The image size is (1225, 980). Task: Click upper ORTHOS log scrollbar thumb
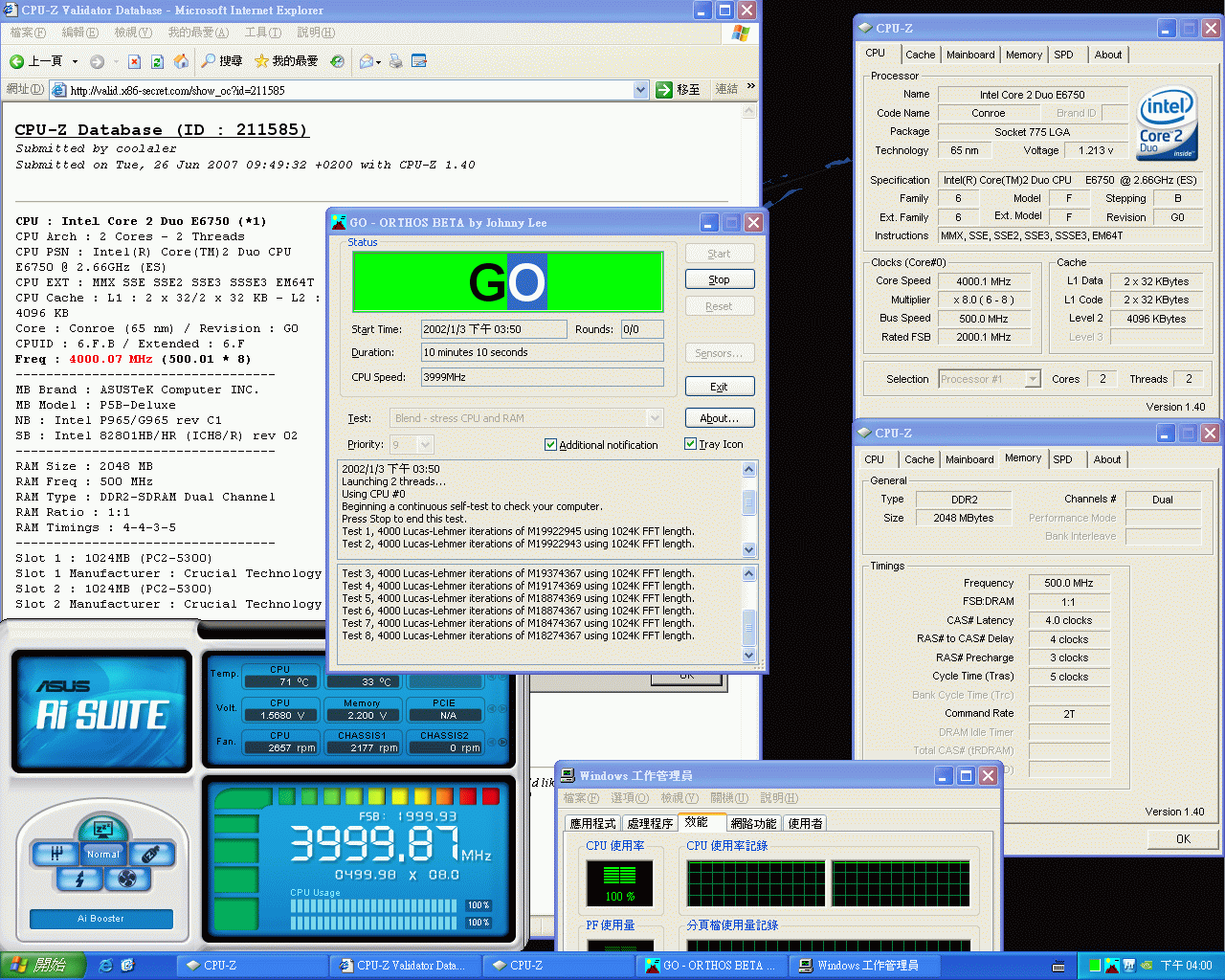[749, 502]
